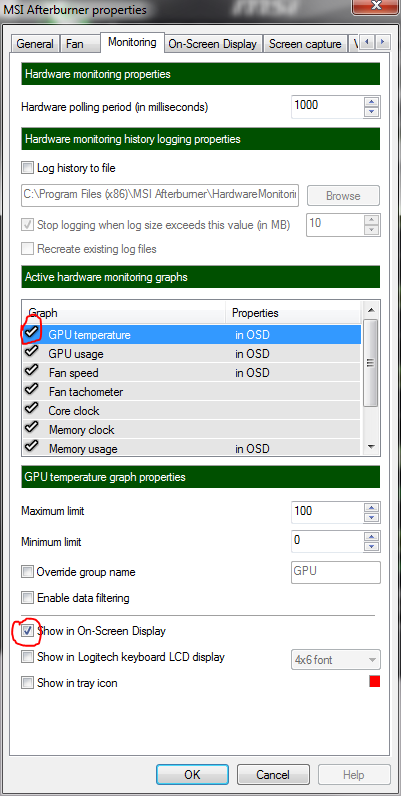Select the Memory usage row
This screenshot has height=796, width=401.
[x=192, y=448]
